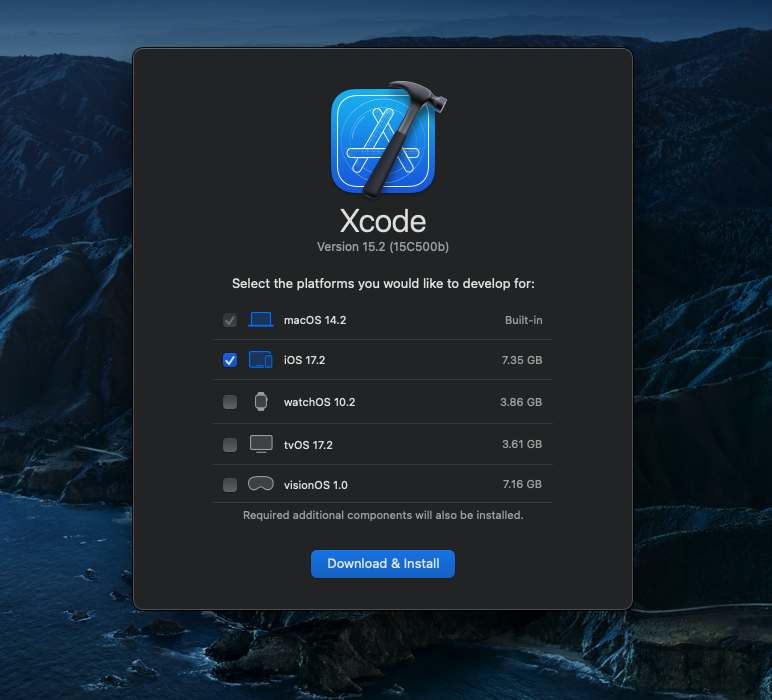Screen dimensions: 772x700
Task: Select the iOS 17.2 label
Action: pos(304,360)
